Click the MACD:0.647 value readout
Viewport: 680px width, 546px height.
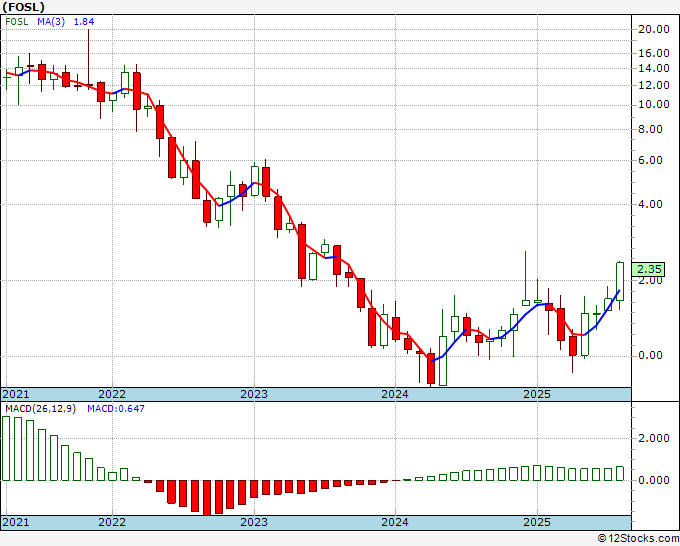(x=116, y=409)
